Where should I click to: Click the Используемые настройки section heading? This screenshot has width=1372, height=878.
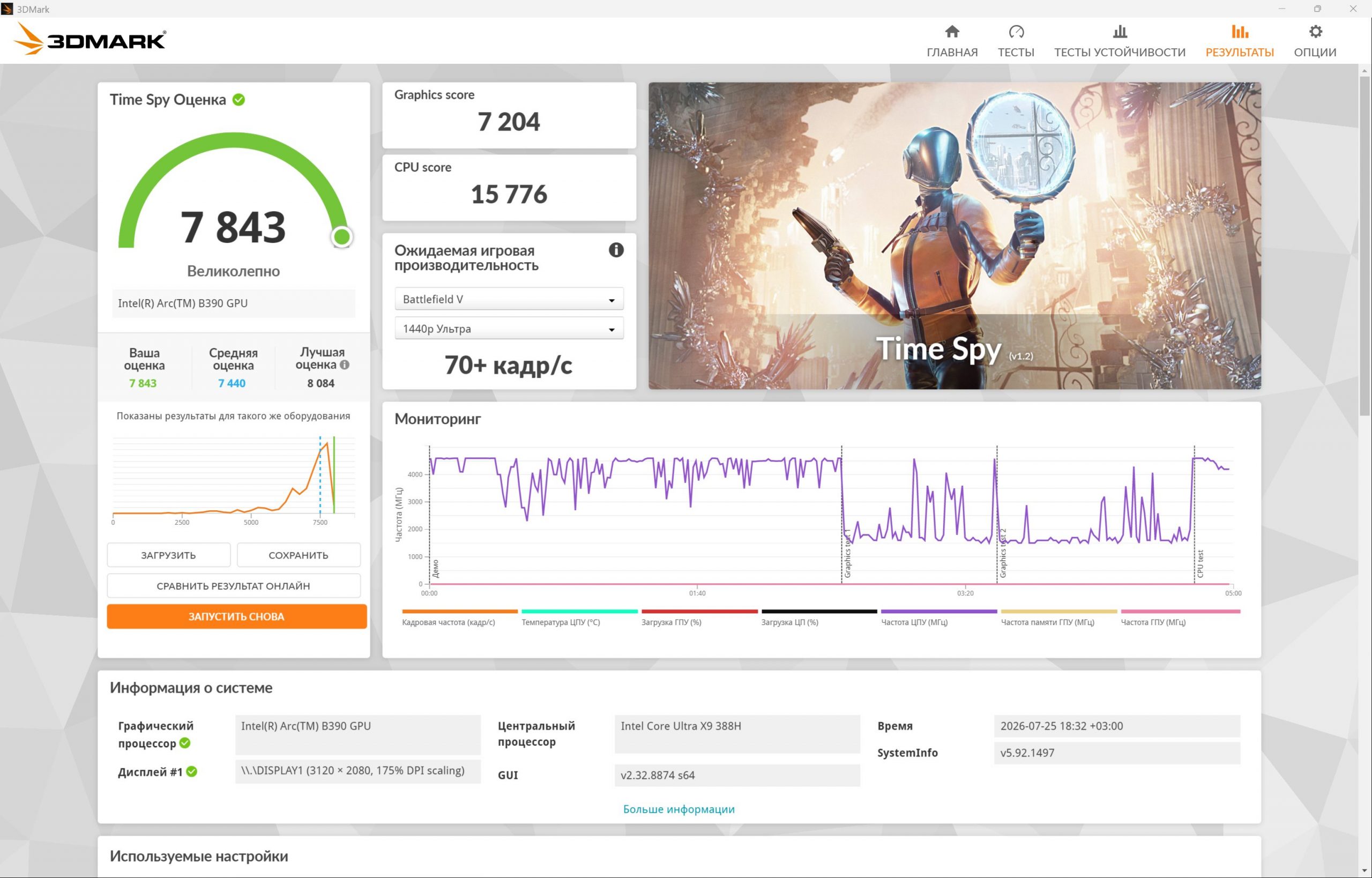click(199, 856)
